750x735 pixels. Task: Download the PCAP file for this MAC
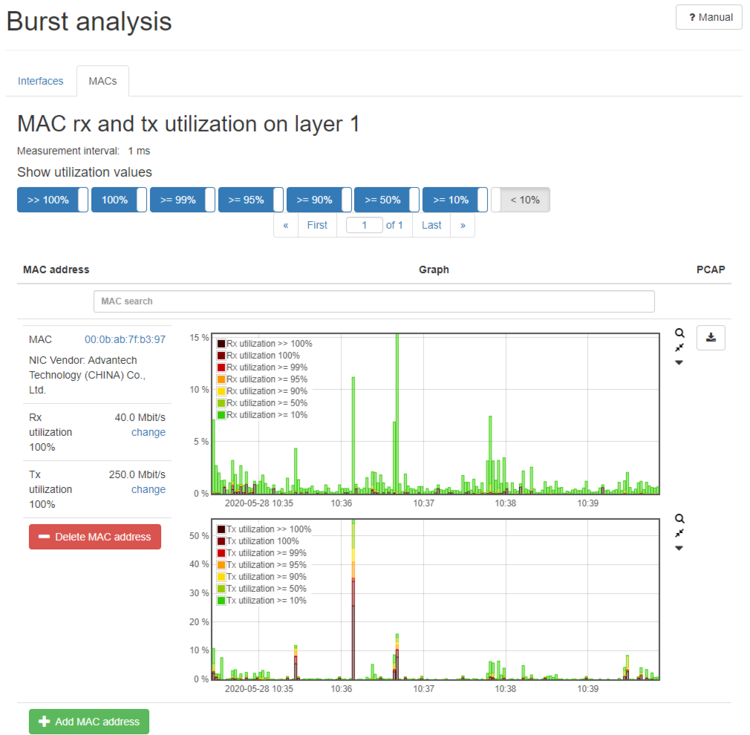tap(711, 338)
